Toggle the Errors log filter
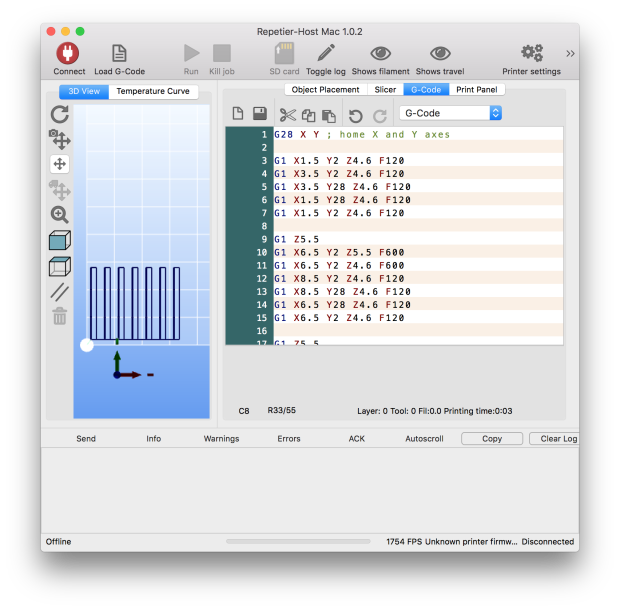Image resolution: width=620 pixels, height=610 pixels. (289, 439)
